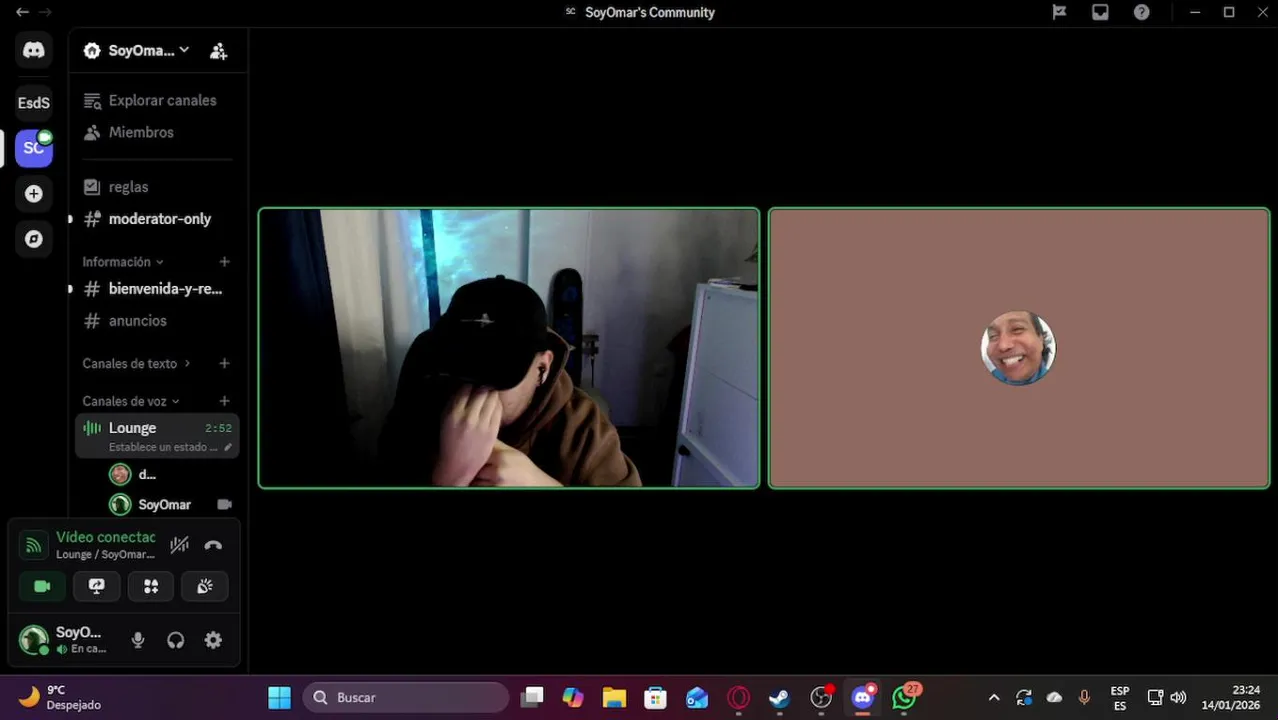Deafen with the headphones icon

tap(176, 640)
